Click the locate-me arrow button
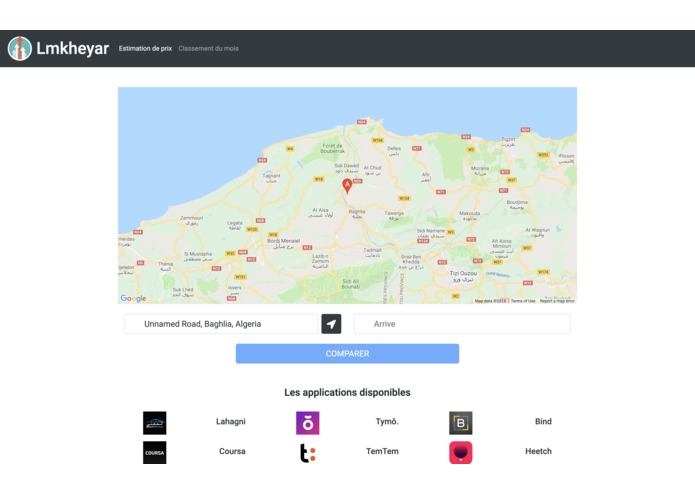695x494 pixels. (331, 324)
